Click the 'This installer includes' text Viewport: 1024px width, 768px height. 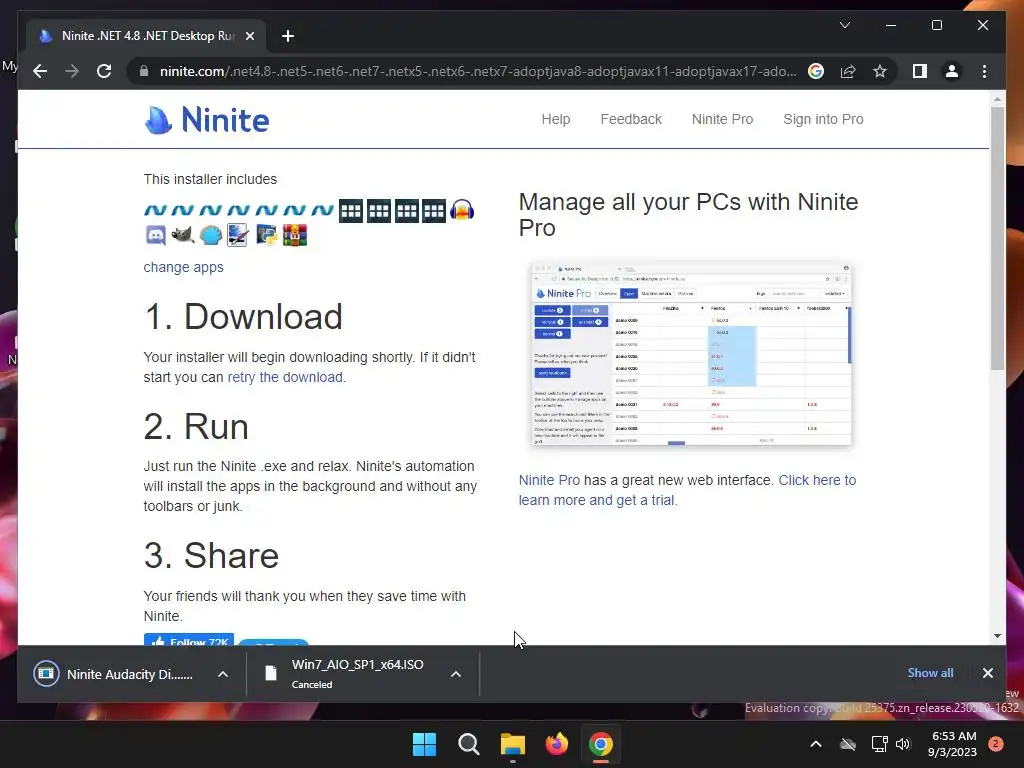click(x=210, y=179)
